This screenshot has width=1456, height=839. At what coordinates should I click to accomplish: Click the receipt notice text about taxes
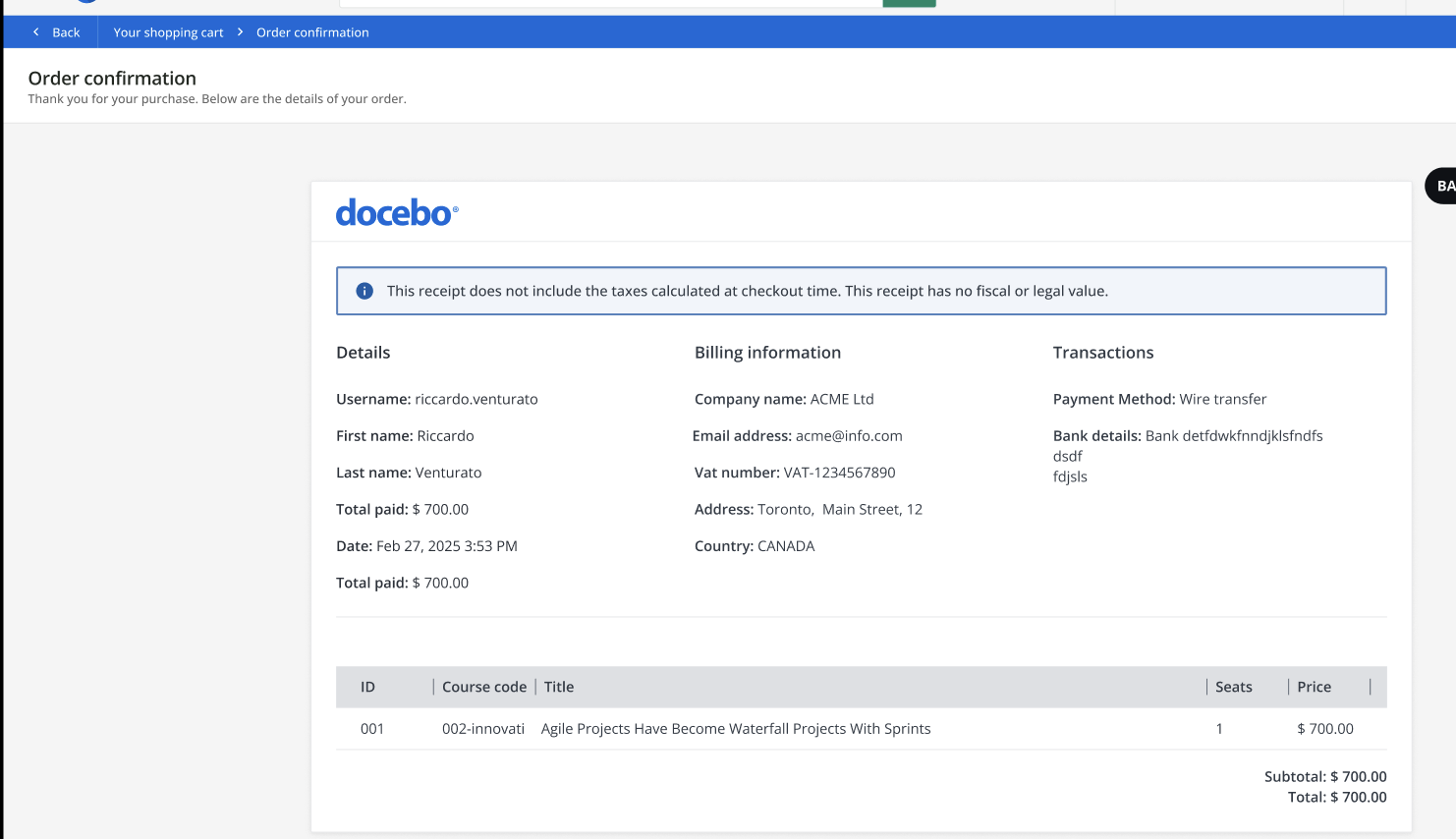[747, 291]
